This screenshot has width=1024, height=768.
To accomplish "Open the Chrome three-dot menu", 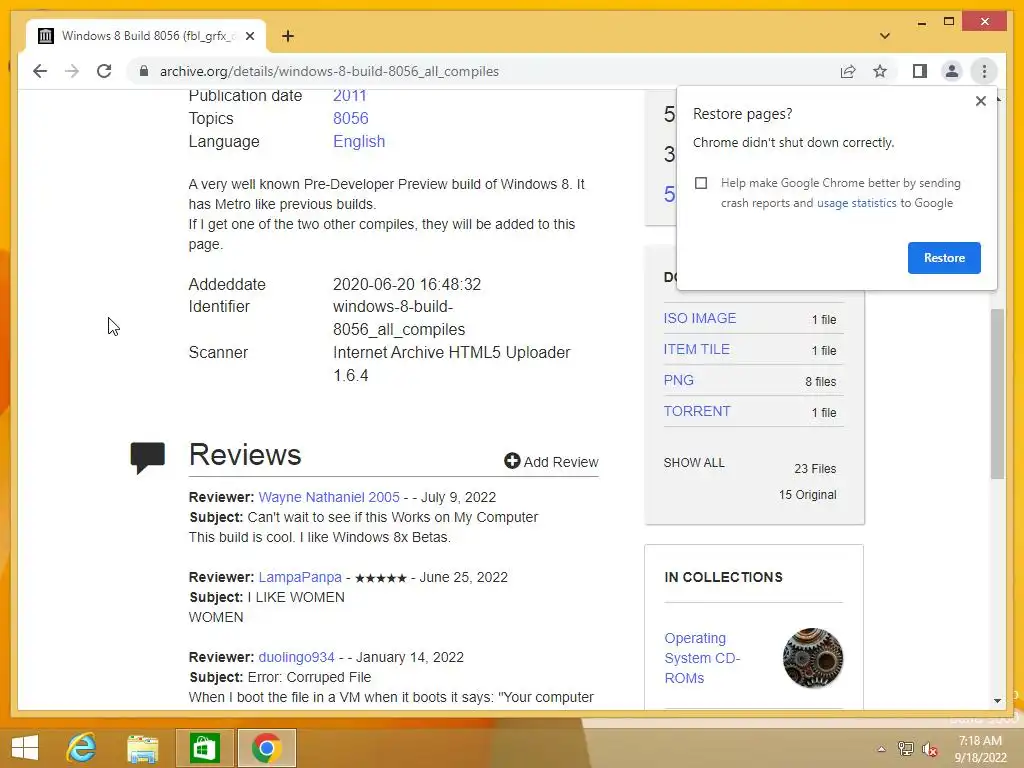I will pos(984,71).
